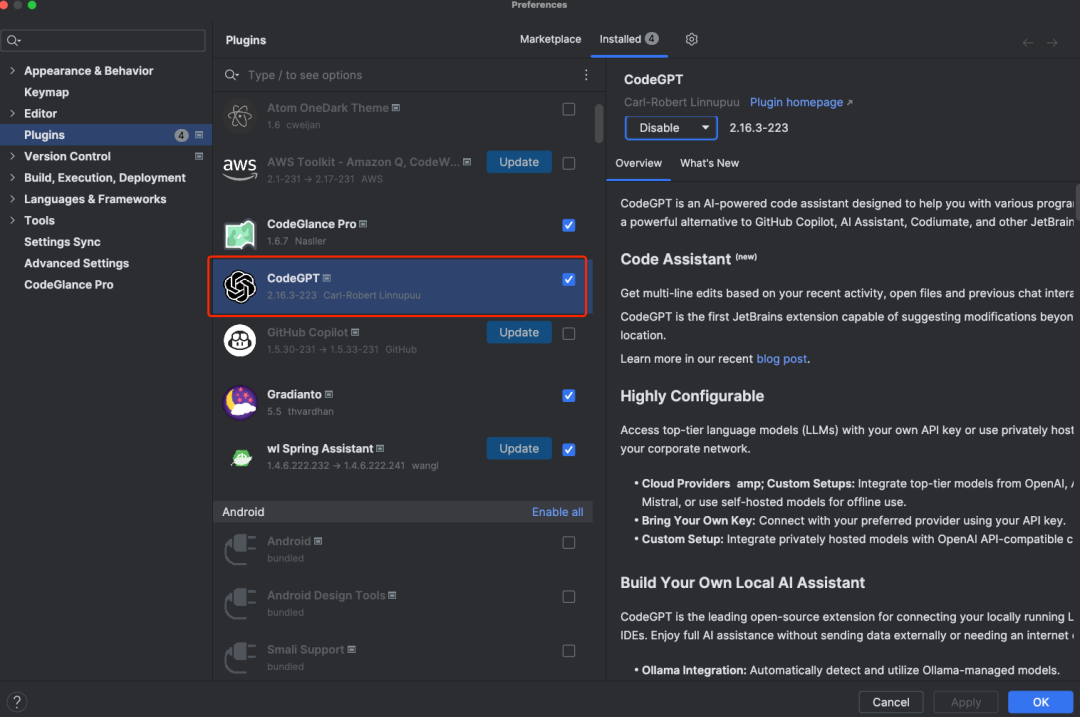Click the settings search magnifier icon
The width and height of the screenshot is (1080, 717).
[13, 41]
